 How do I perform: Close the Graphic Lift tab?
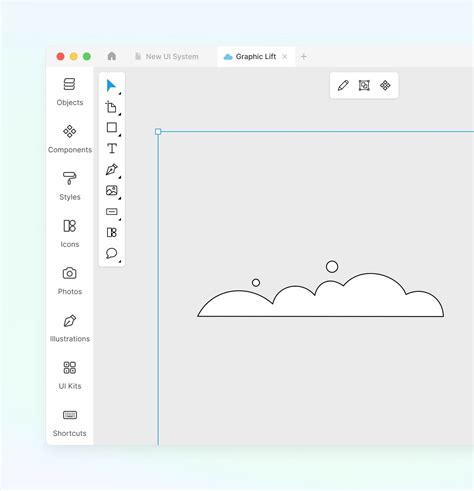tap(285, 57)
